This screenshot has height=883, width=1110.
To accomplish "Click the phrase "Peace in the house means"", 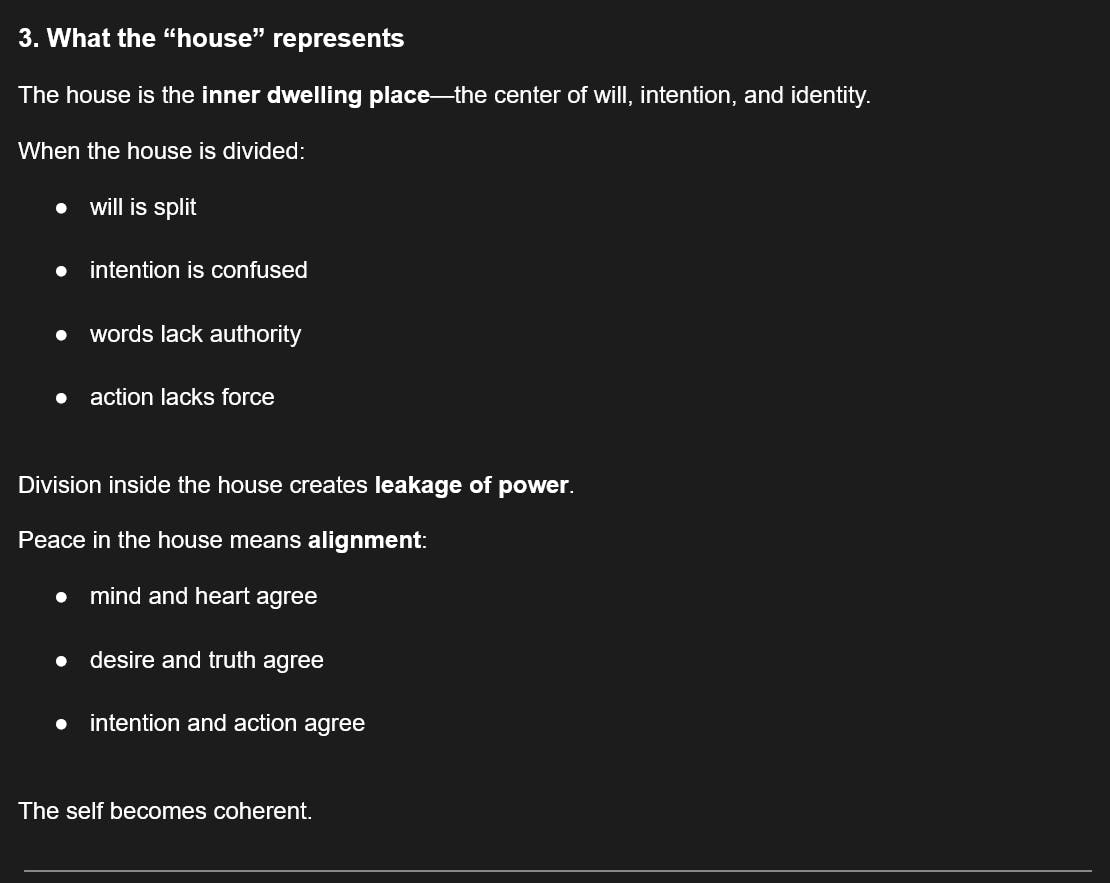I will tap(160, 541).
